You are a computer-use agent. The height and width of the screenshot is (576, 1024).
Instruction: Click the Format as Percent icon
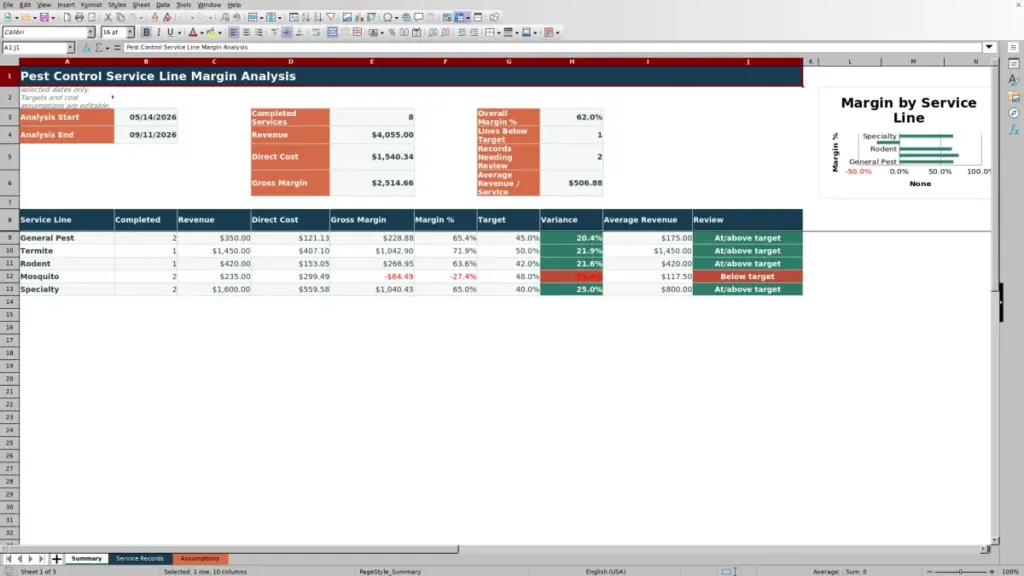(392, 33)
